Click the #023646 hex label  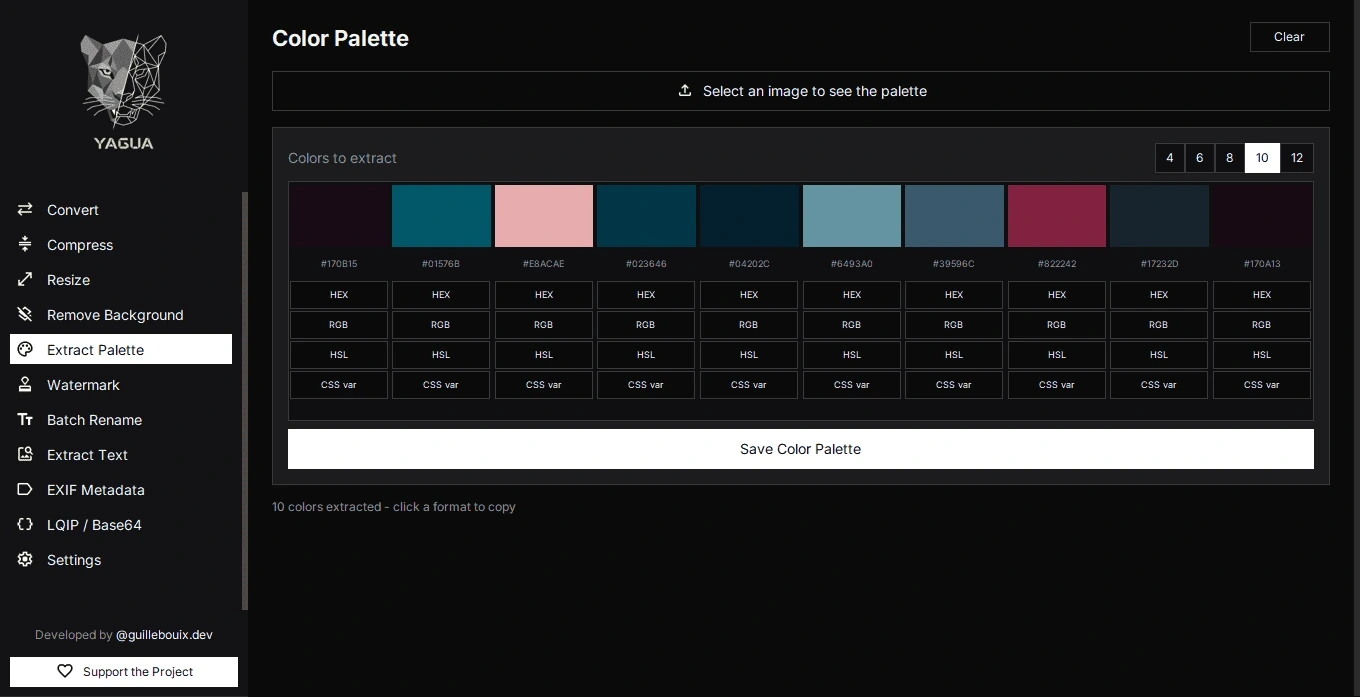(646, 264)
